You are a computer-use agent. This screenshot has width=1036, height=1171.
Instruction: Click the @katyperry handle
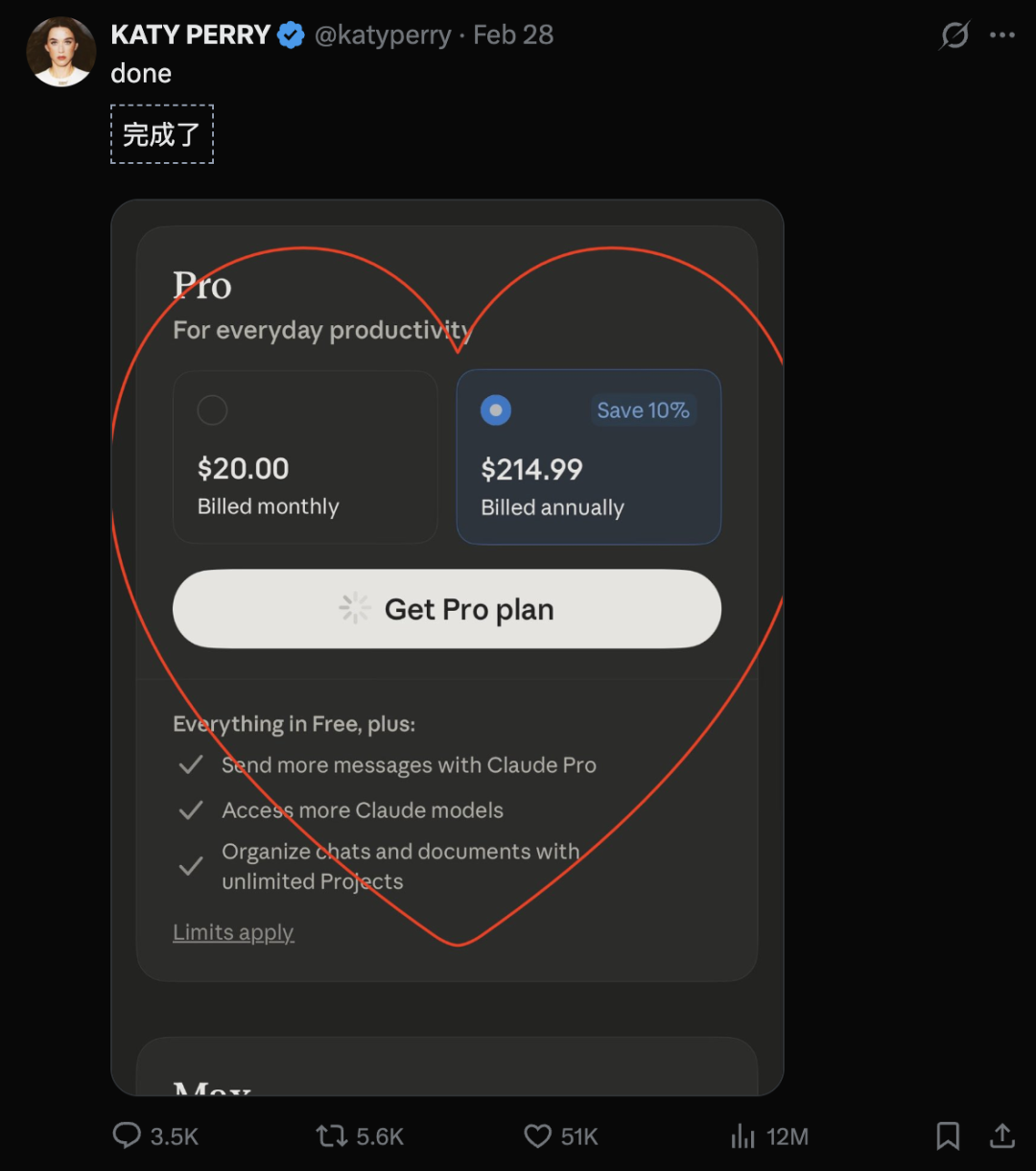[x=383, y=35]
